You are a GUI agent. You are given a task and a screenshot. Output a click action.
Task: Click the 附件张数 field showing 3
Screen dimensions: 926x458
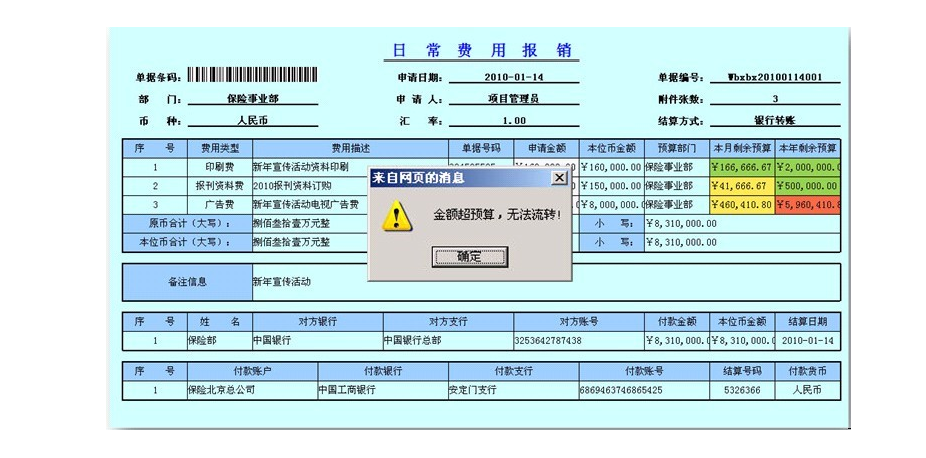pos(775,99)
